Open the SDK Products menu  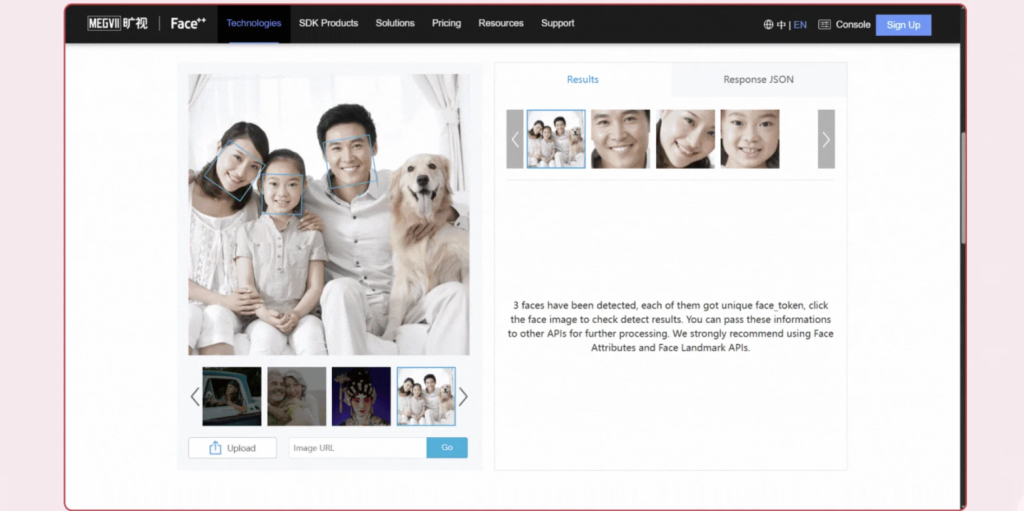point(328,23)
